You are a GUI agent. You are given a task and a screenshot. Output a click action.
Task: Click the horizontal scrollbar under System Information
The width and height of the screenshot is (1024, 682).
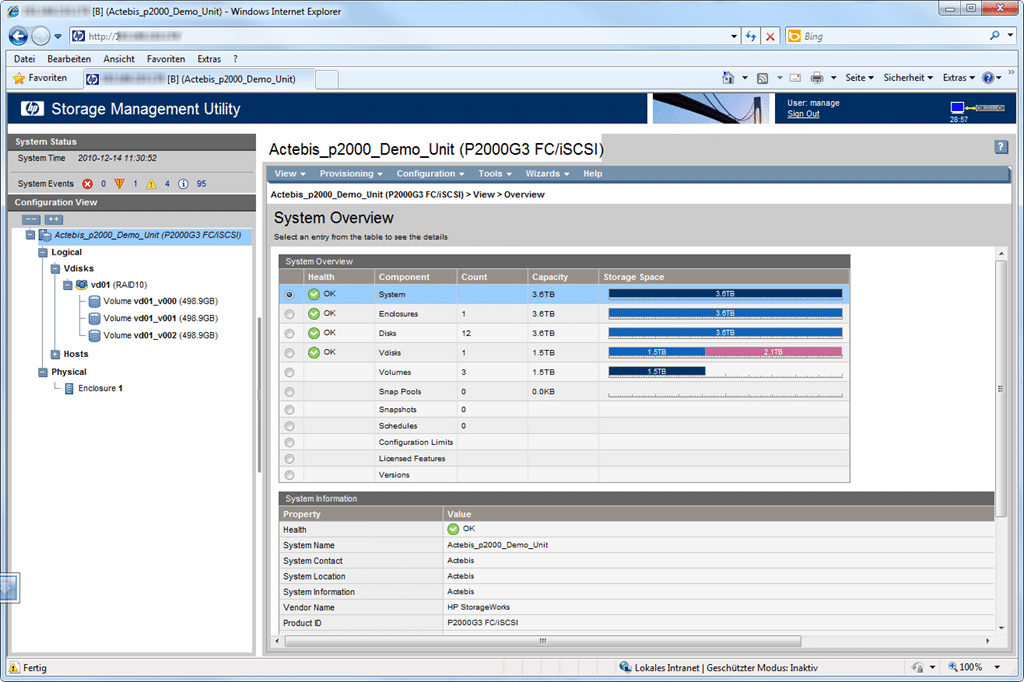[543, 641]
